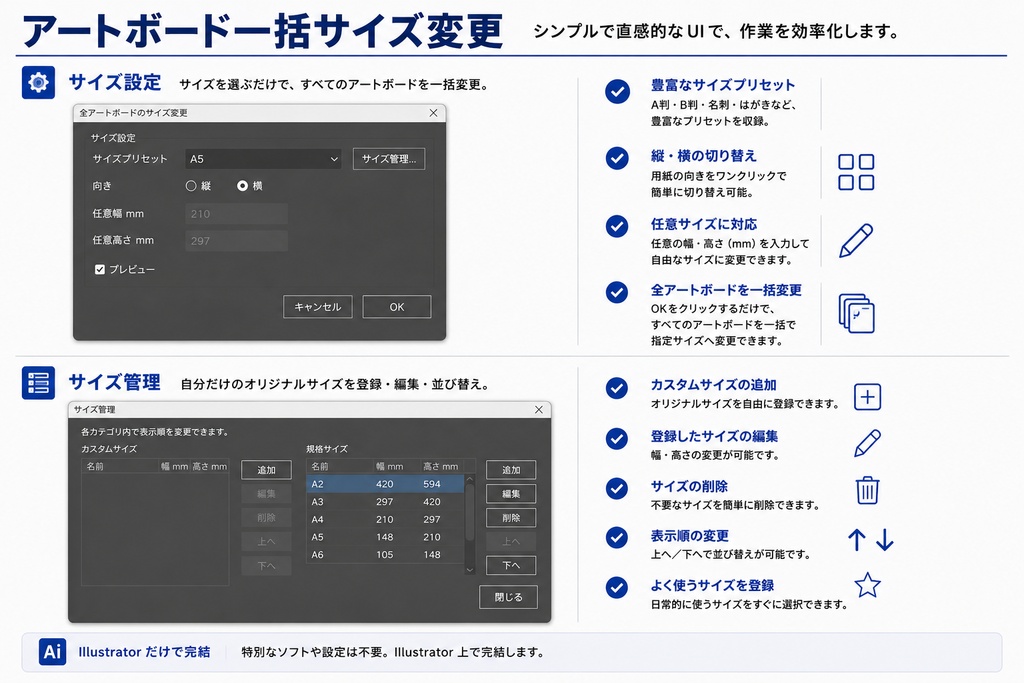Click the up arrow icon beside 表示順の変更
The image size is (1024, 683).
857,540
